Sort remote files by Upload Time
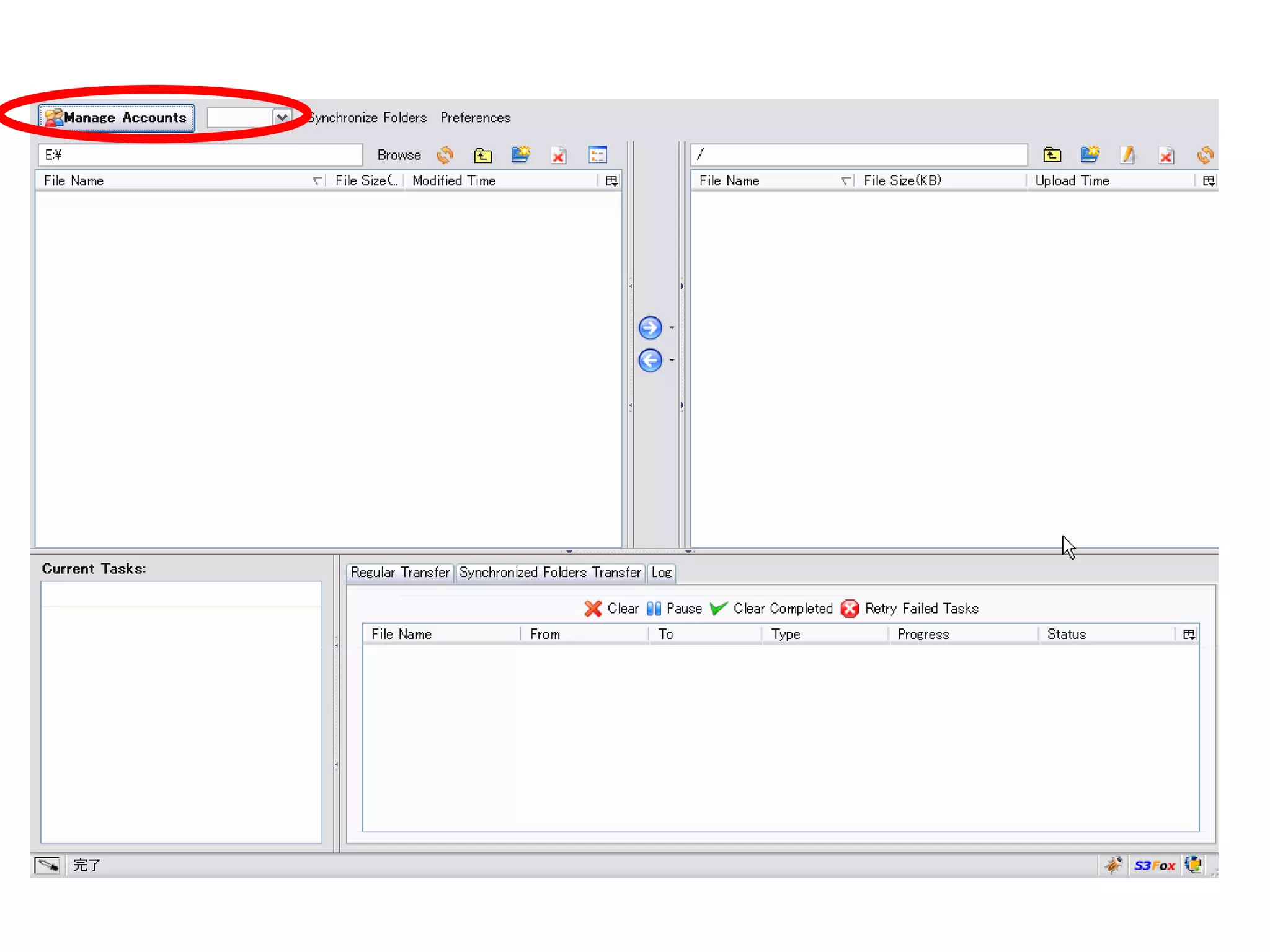The image size is (1270, 952). 1111,181
